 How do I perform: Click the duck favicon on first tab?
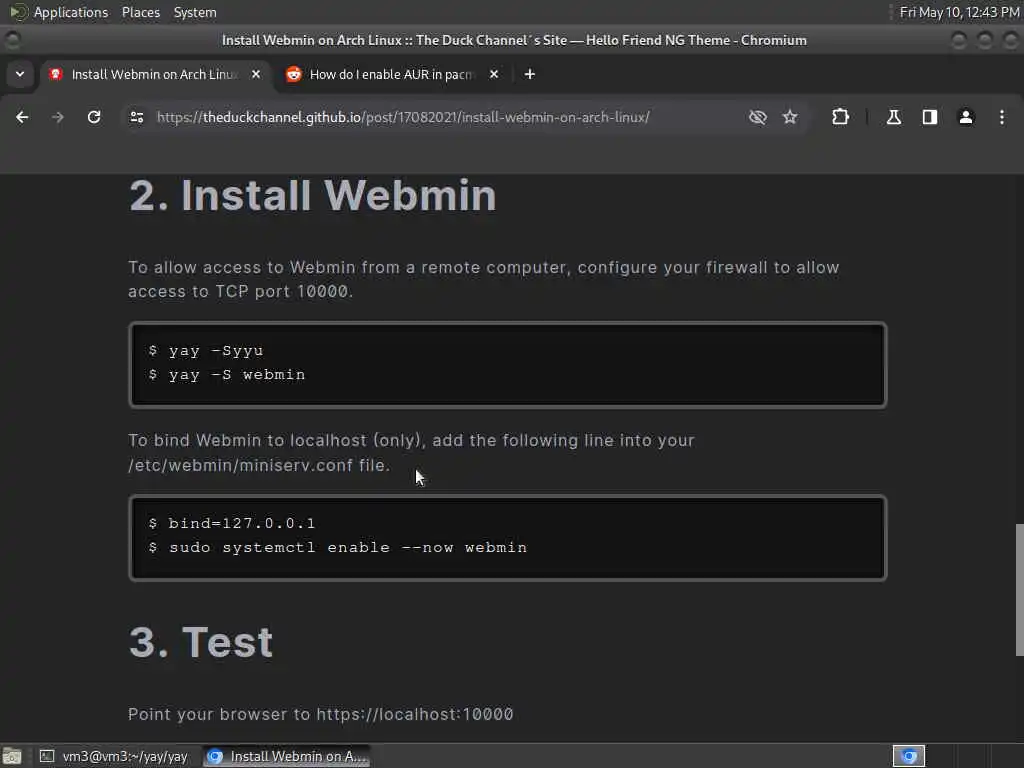point(56,74)
